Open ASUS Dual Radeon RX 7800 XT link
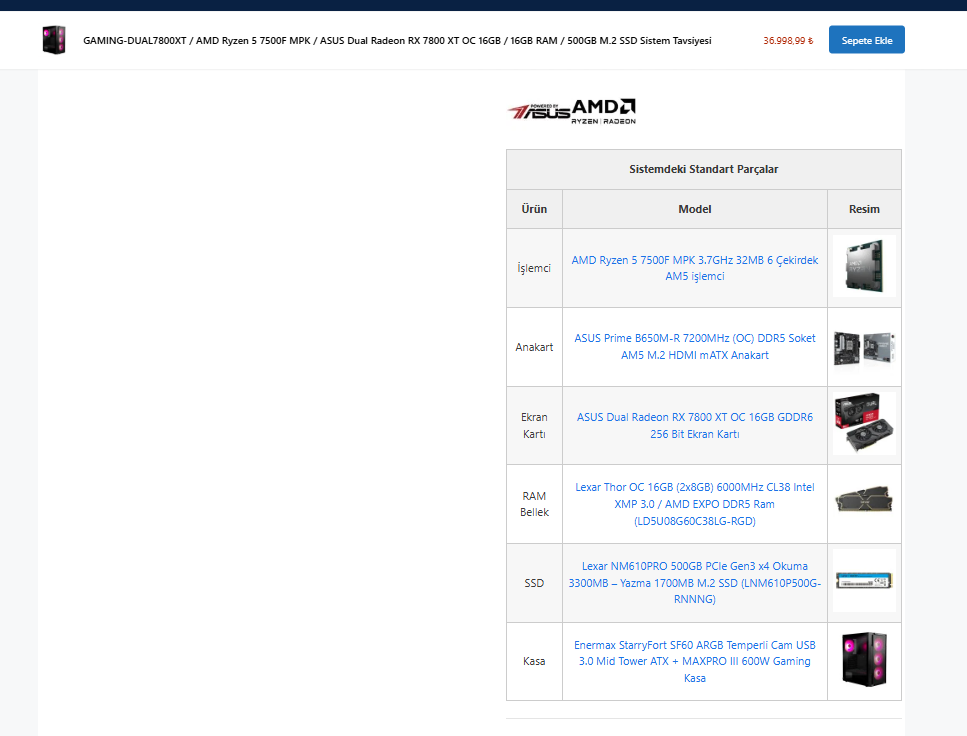Screen dimensions: 967x736 pos(694,426)
